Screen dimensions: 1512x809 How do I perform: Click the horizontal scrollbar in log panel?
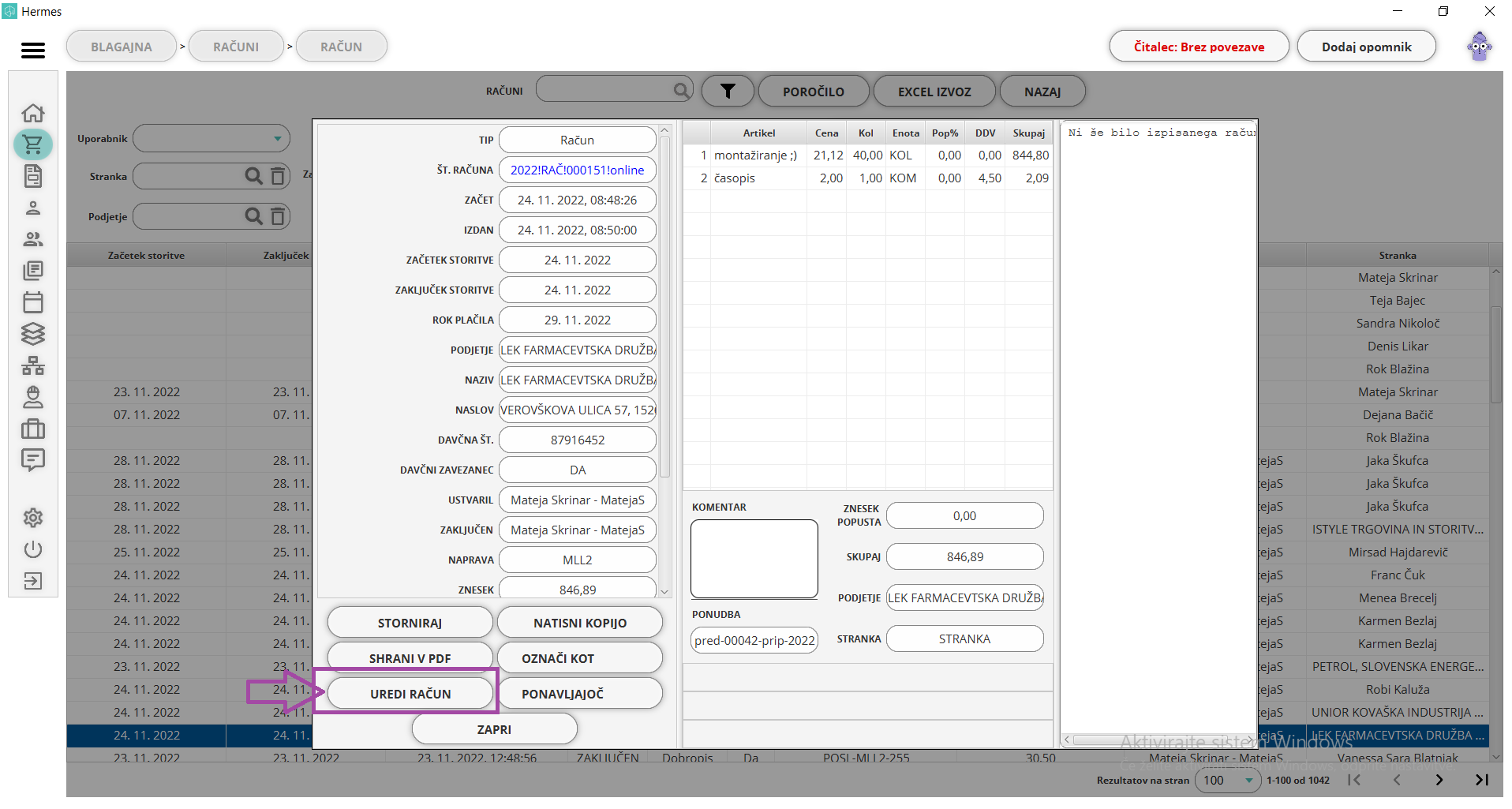(x=1160, y=740)
